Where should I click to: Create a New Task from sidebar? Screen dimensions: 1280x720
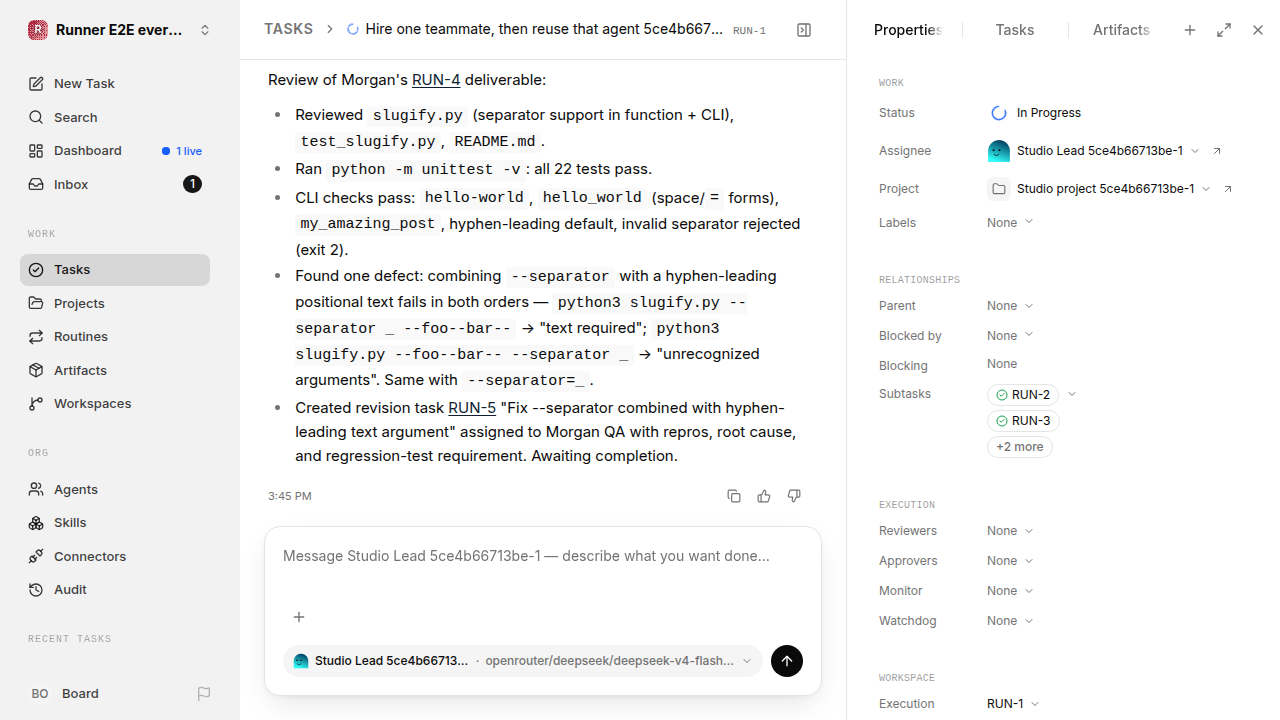click(x=115, y=84)
